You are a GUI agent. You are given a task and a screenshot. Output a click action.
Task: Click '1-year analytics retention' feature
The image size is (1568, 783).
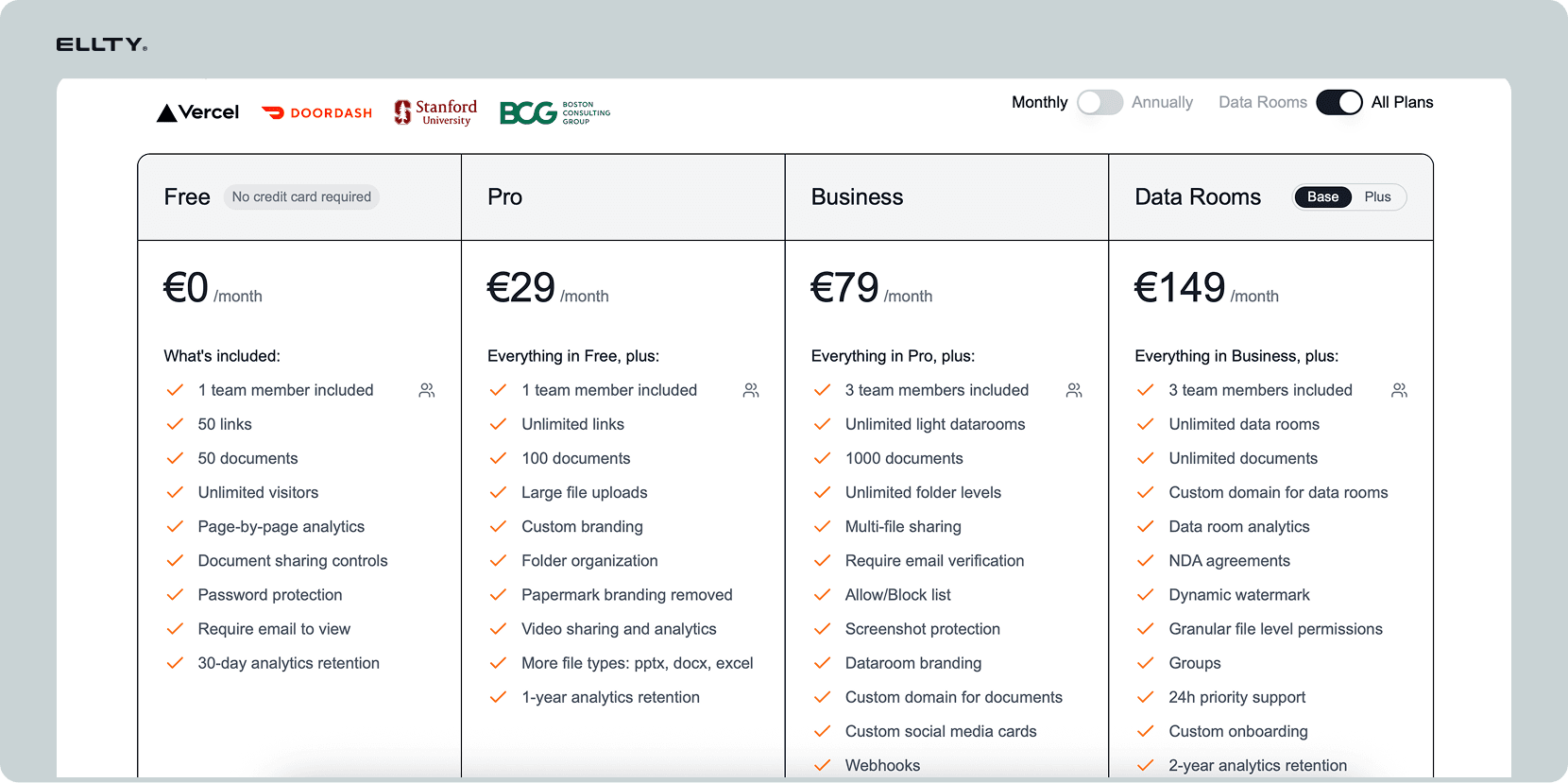tap(610, 697)
